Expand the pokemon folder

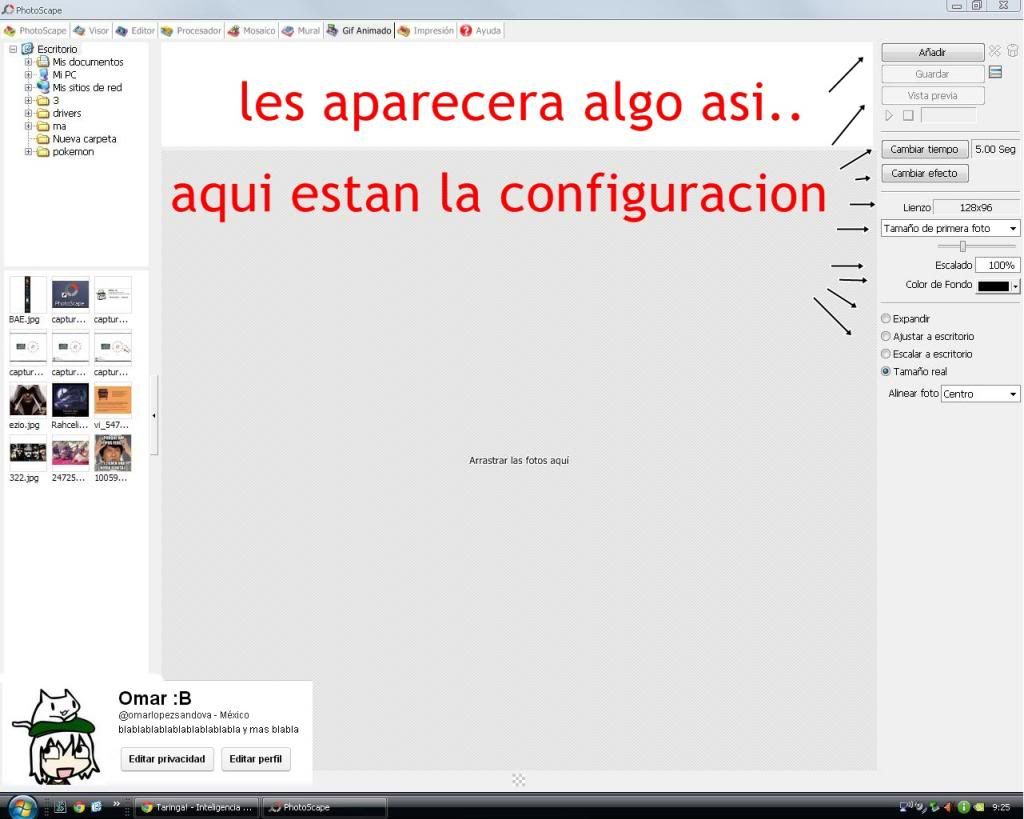28,152
